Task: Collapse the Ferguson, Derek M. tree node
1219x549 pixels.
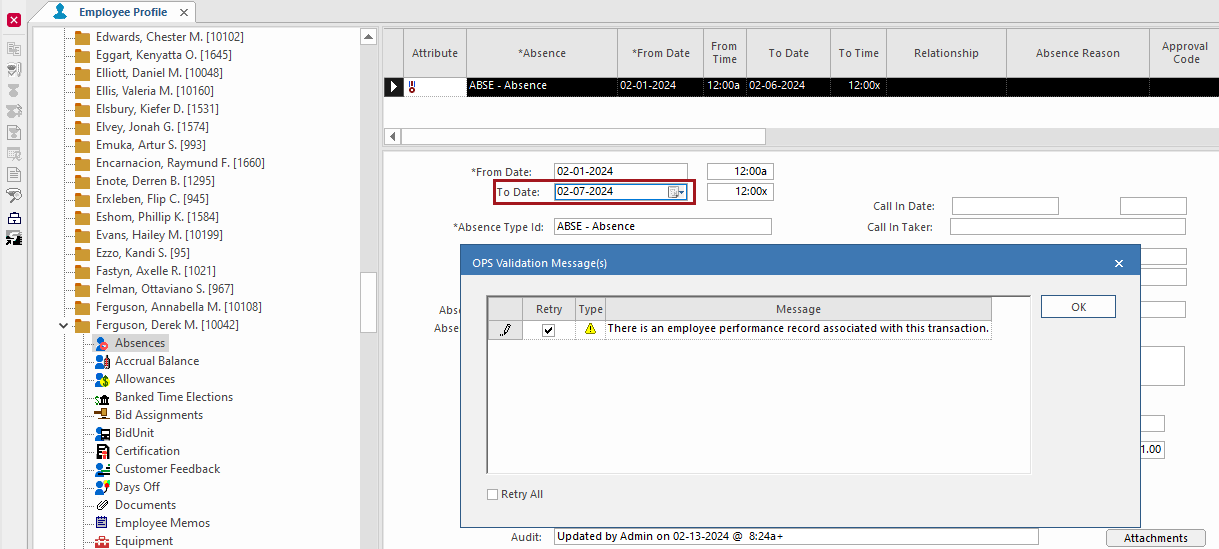Action: pos(64,325)
